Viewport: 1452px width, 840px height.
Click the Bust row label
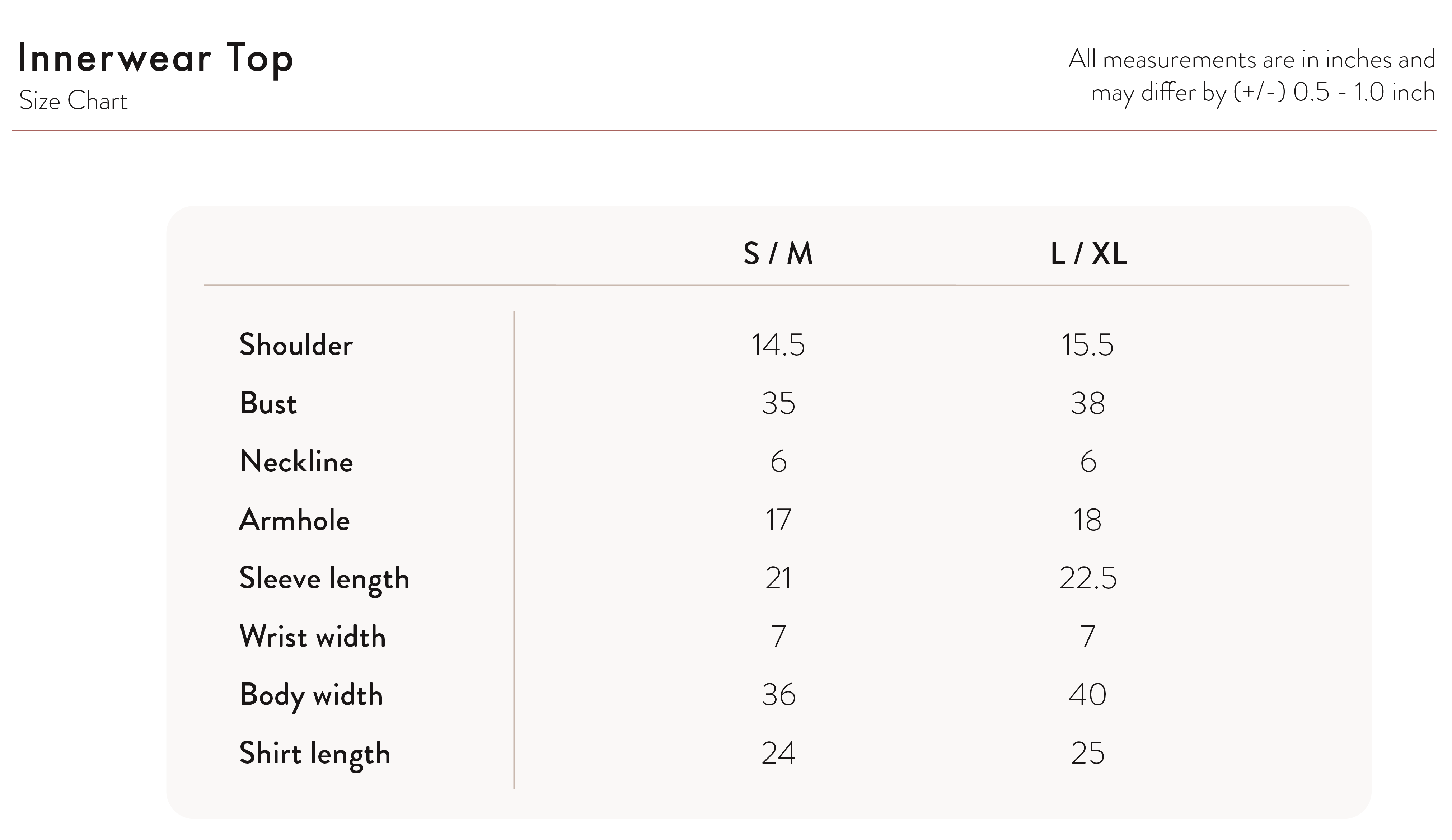tap(268, 403)
